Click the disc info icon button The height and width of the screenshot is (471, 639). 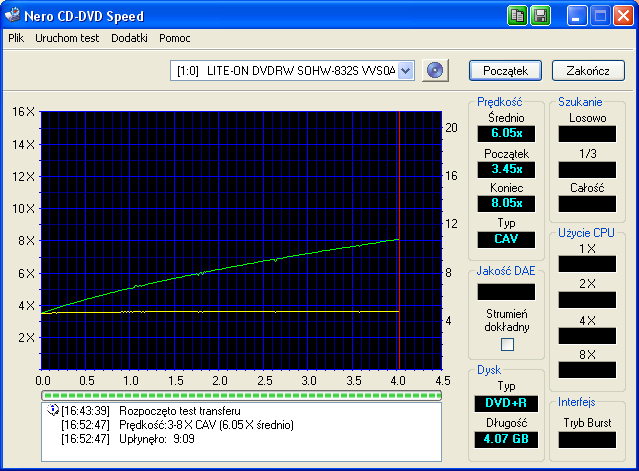(435, 70)
